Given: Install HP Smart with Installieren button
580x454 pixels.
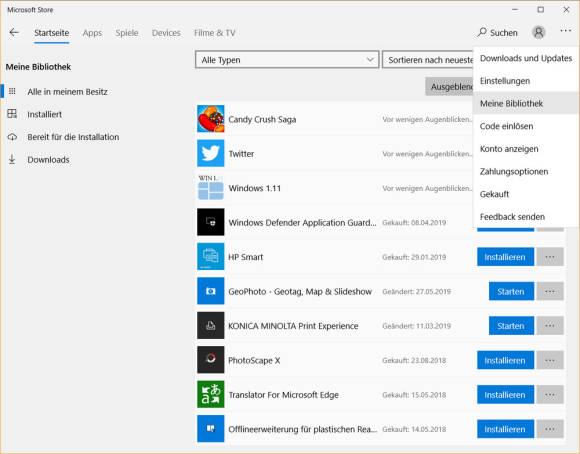Looking at the screenshot, I should click(505, 257).
